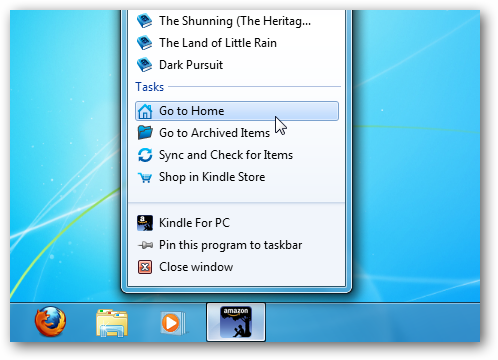
Task: Click the Kindle app icon in the jump list
Action: pyautogui.click(x=145, y=223)
